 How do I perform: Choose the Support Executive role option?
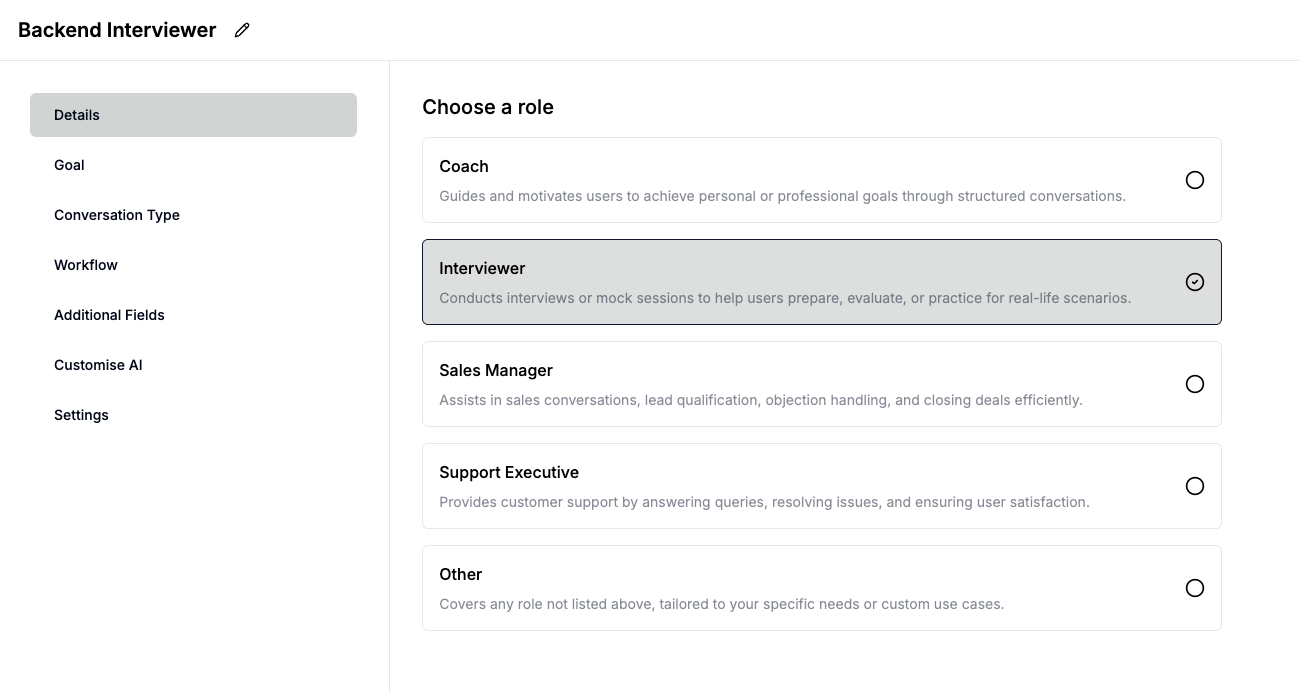pos(1195,486)
